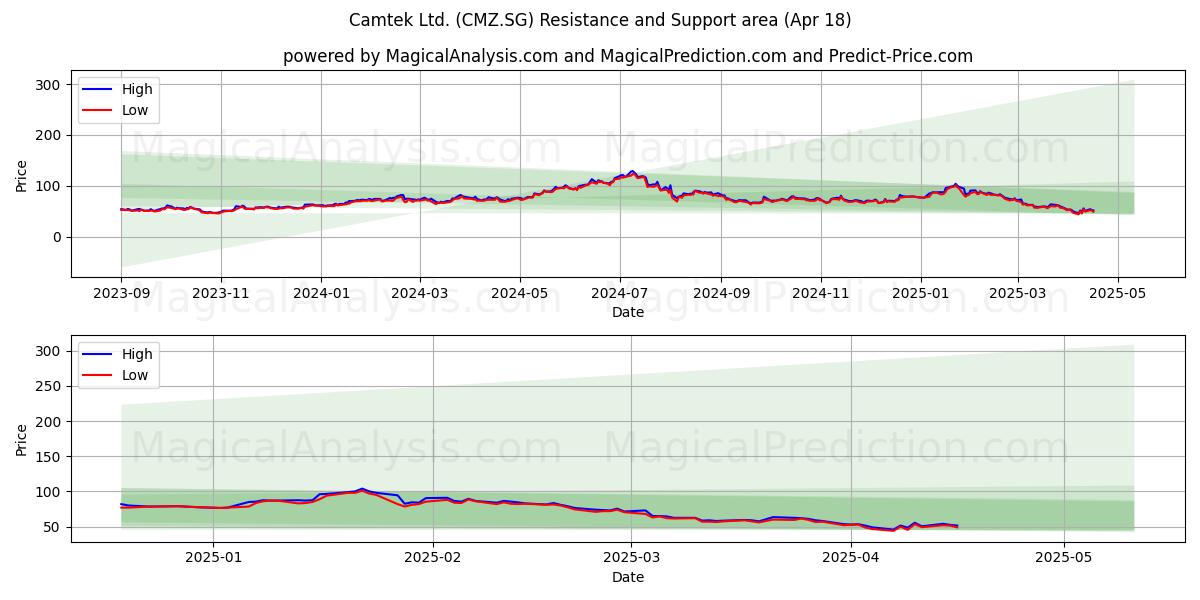Click '2025-03' tick label in upper chart
Image resolution: width=1200 pixels, height=600 pixels.
1018,293
